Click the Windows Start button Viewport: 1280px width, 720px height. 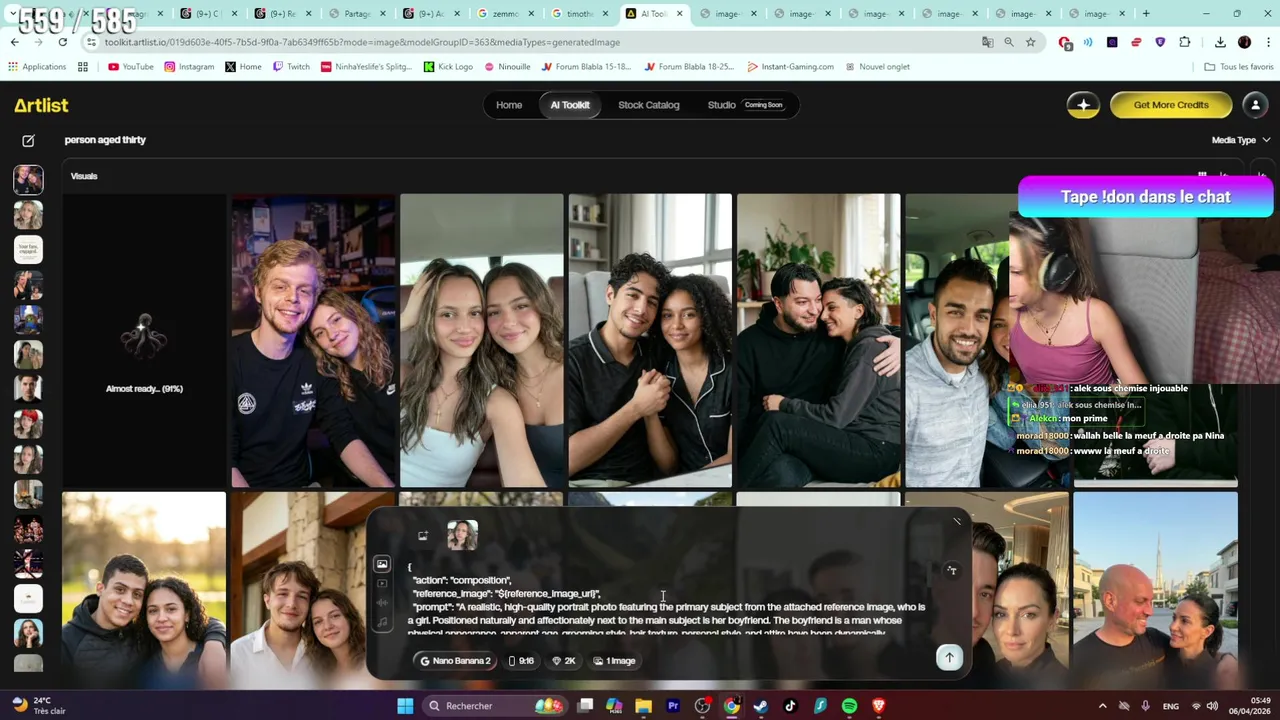point(405,706)
